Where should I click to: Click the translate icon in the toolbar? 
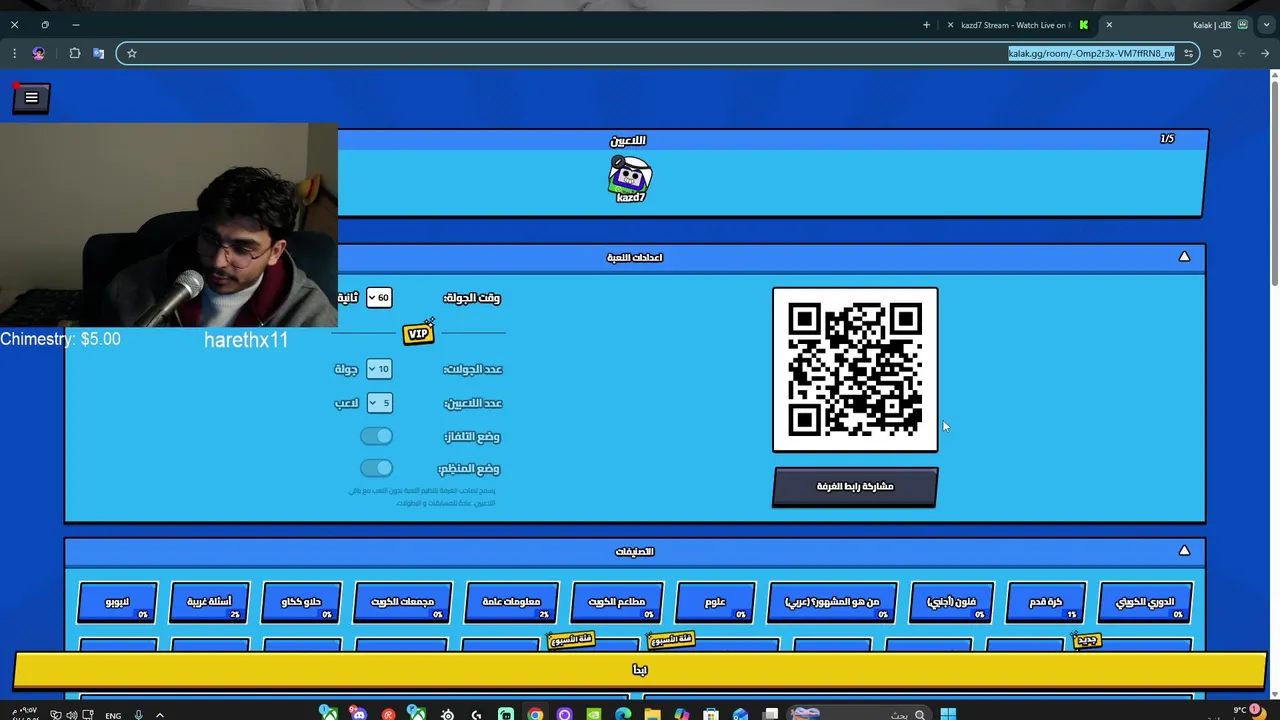pyautogui.click(x=98, y=53)
